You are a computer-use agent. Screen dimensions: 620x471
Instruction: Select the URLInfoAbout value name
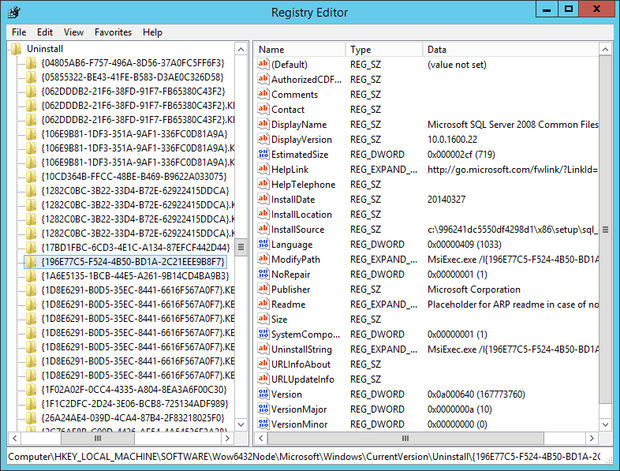coord(301,364)
